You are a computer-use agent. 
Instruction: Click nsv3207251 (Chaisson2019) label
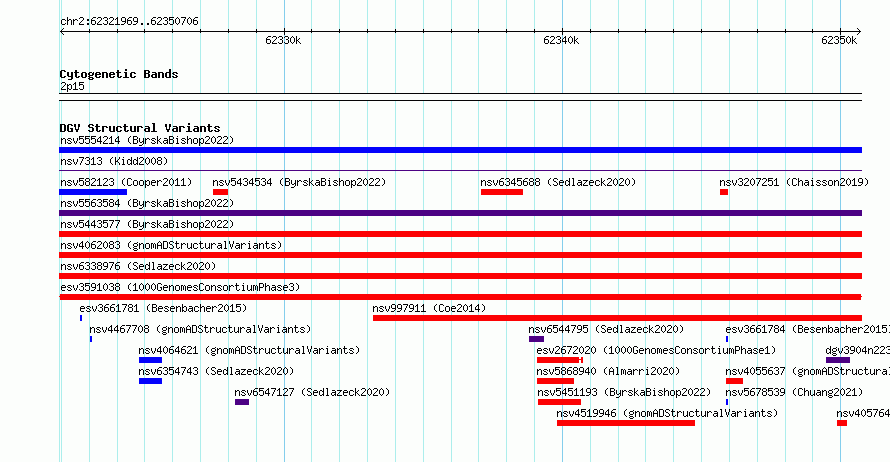(794, 182)
